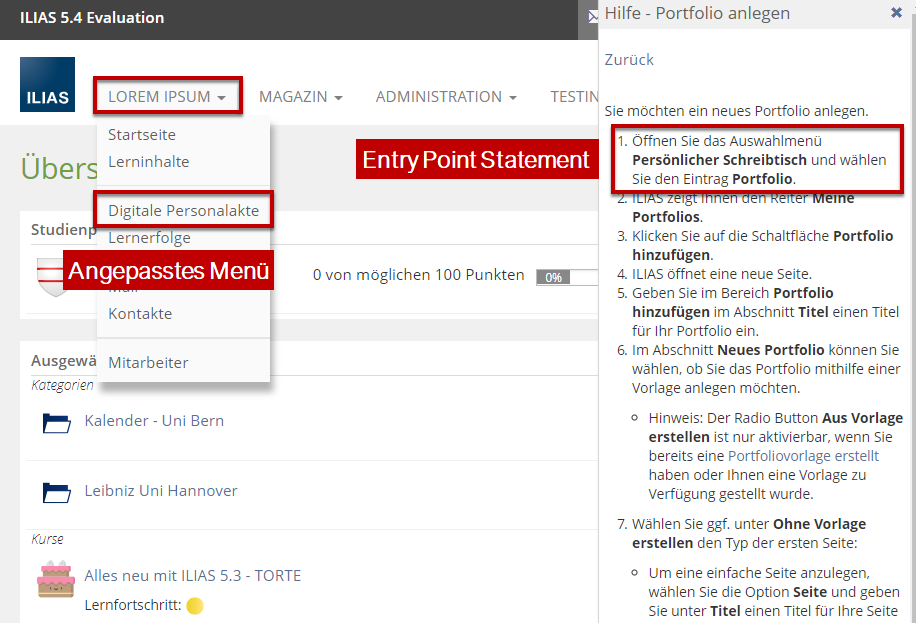The image size is (916, 623).
Task: Close the Hilfe panel with the X
Action: tap(896, 12)
